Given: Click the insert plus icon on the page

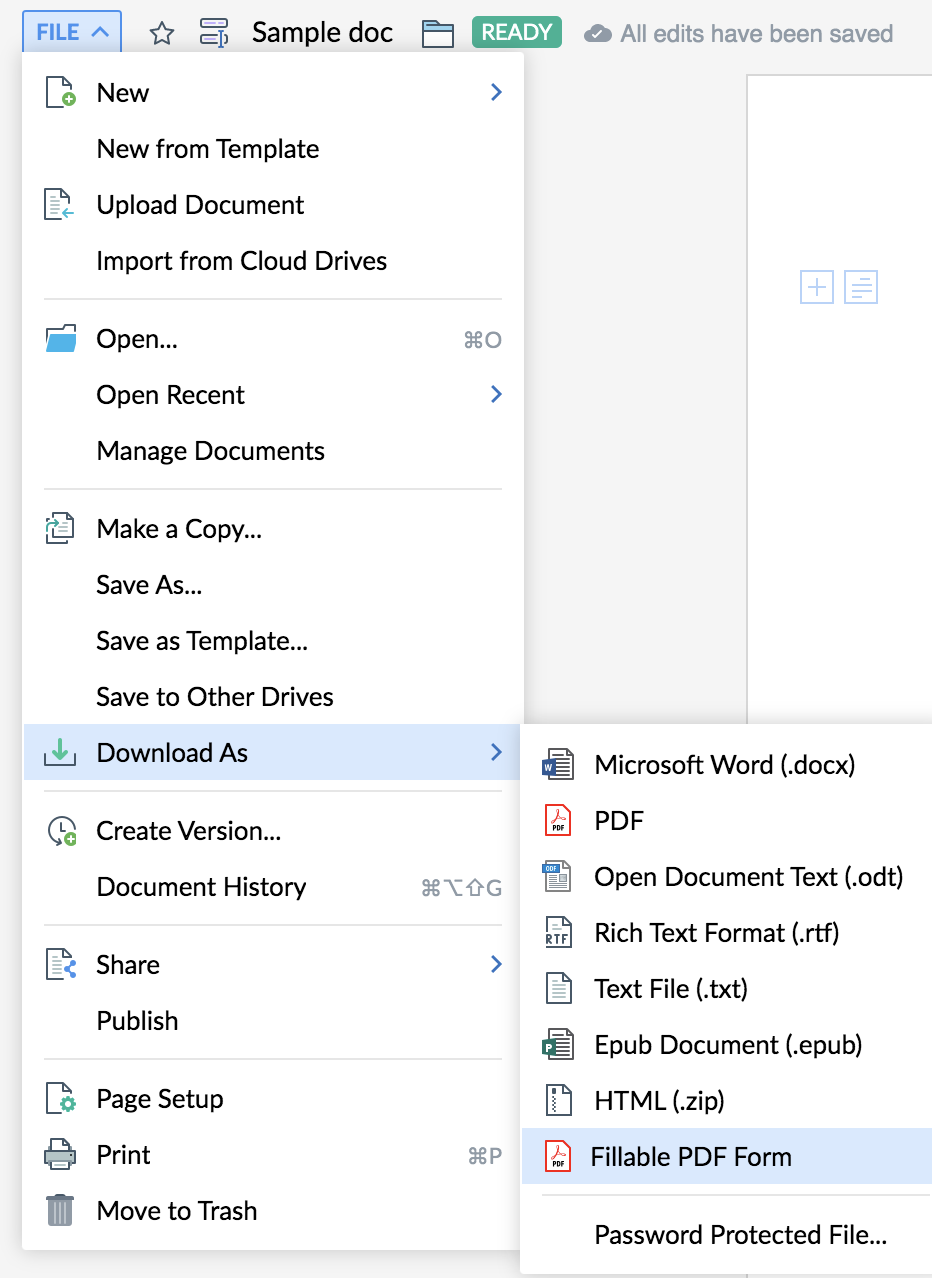Looking at the screenshot, I should (817, 287).
